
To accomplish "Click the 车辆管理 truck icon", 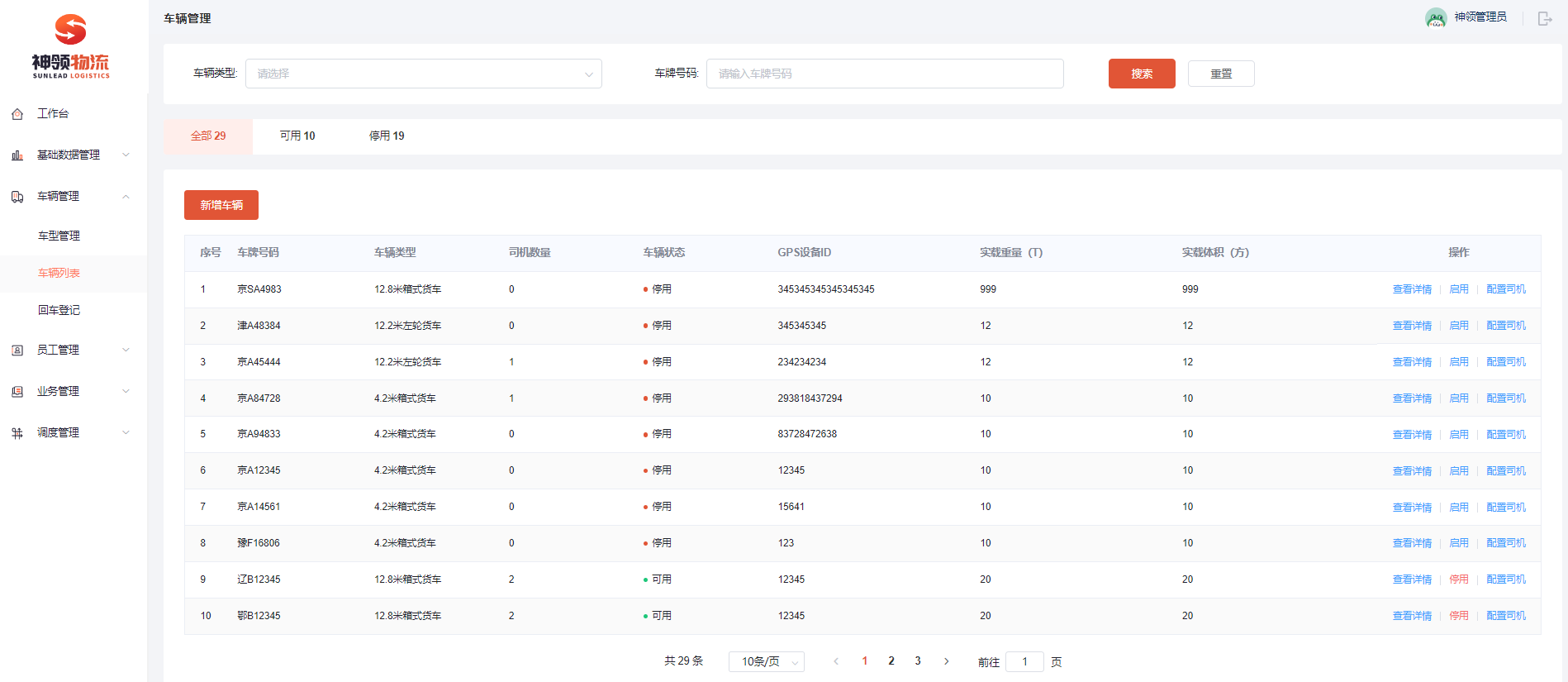I will click(x=17, y=197).
